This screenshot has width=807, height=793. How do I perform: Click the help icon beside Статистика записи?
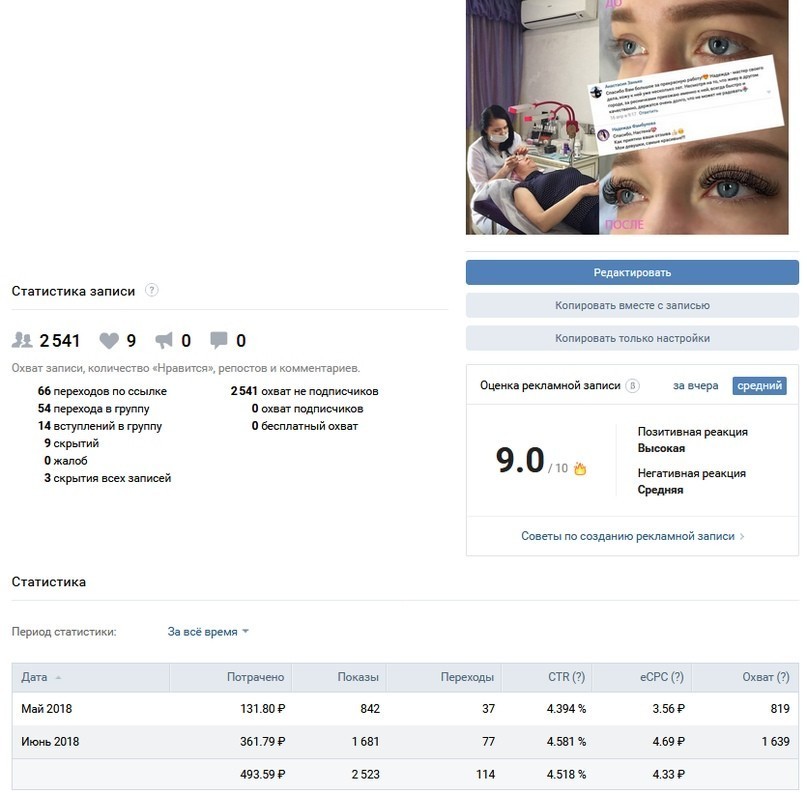[151, 290]
